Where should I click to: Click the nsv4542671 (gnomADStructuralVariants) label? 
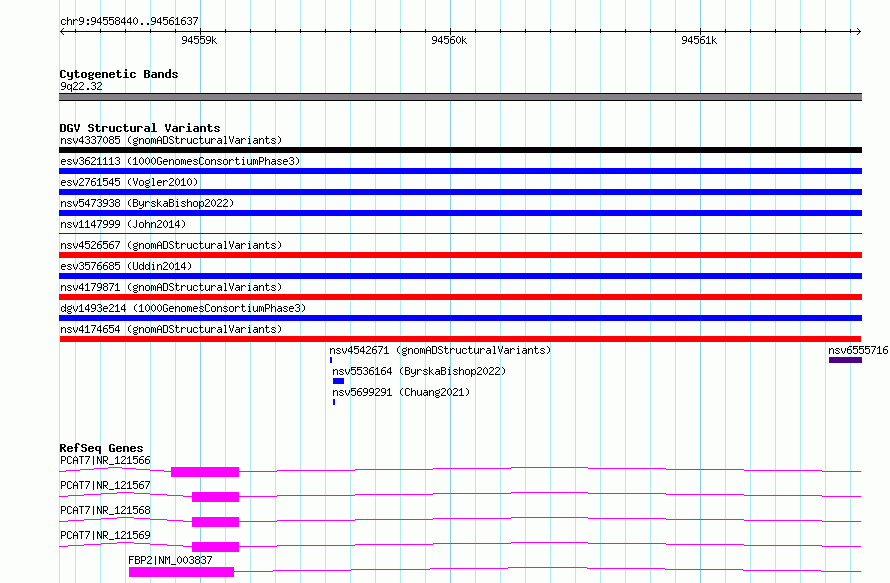click(440, 350)
